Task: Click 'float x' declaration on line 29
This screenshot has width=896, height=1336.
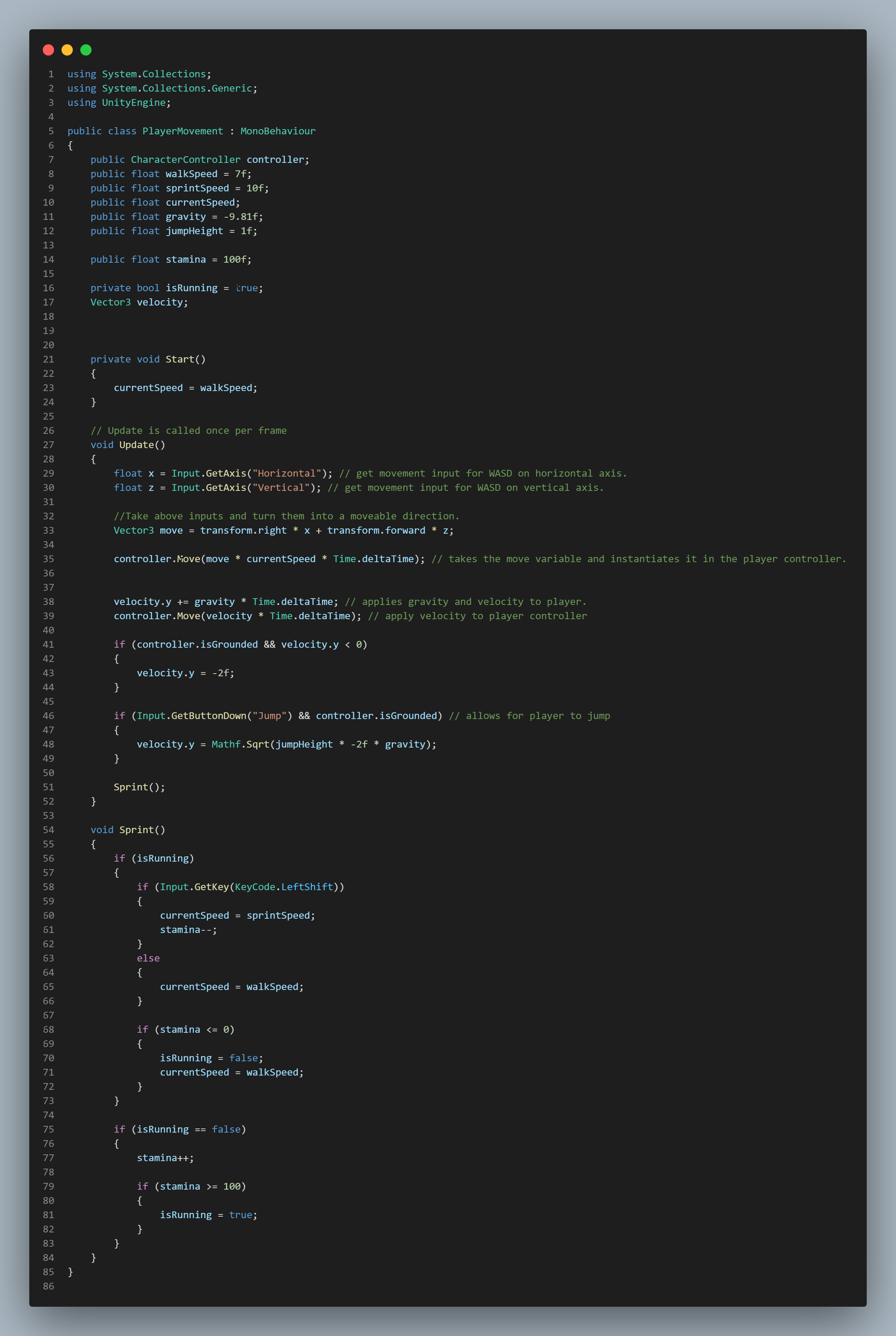Action: 134,474
